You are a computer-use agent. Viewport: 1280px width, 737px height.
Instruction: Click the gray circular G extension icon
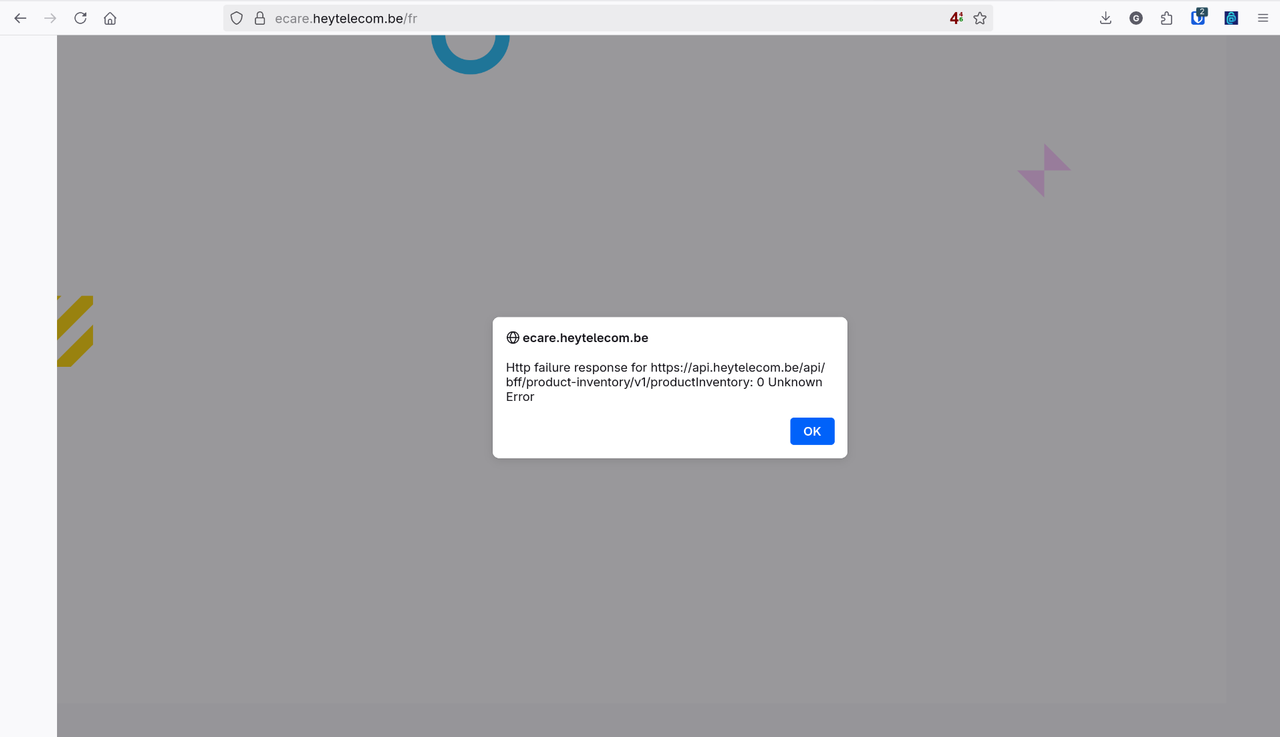pos(1136,18)
